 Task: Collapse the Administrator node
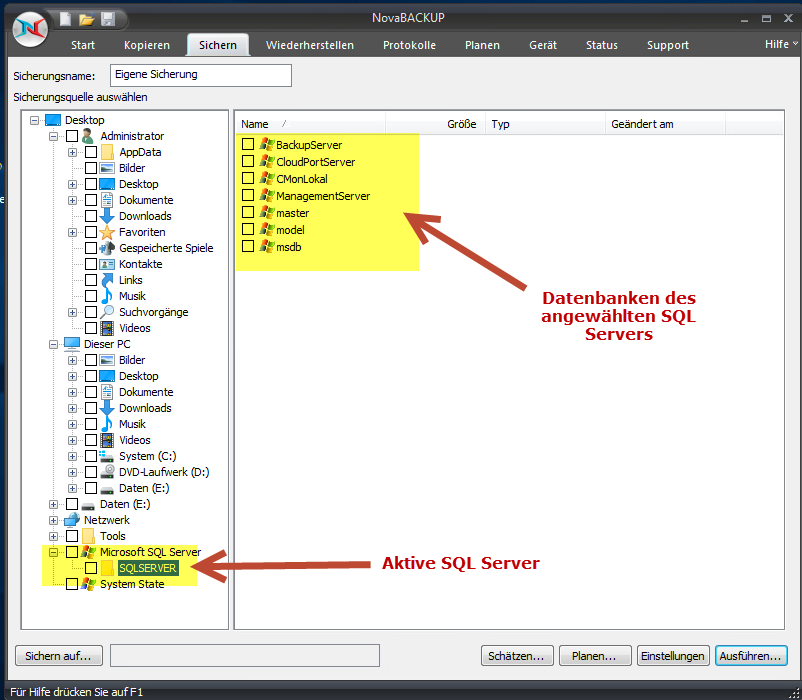click(53, 136)
